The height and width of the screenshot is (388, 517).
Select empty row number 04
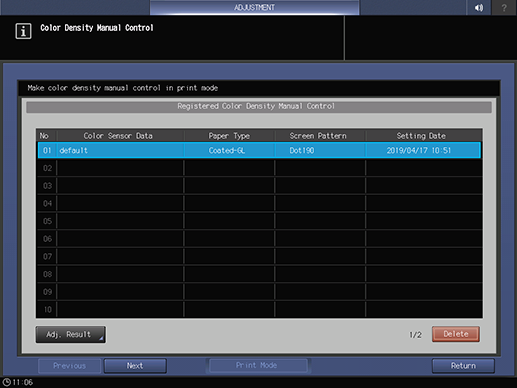[x=259, y=203]
